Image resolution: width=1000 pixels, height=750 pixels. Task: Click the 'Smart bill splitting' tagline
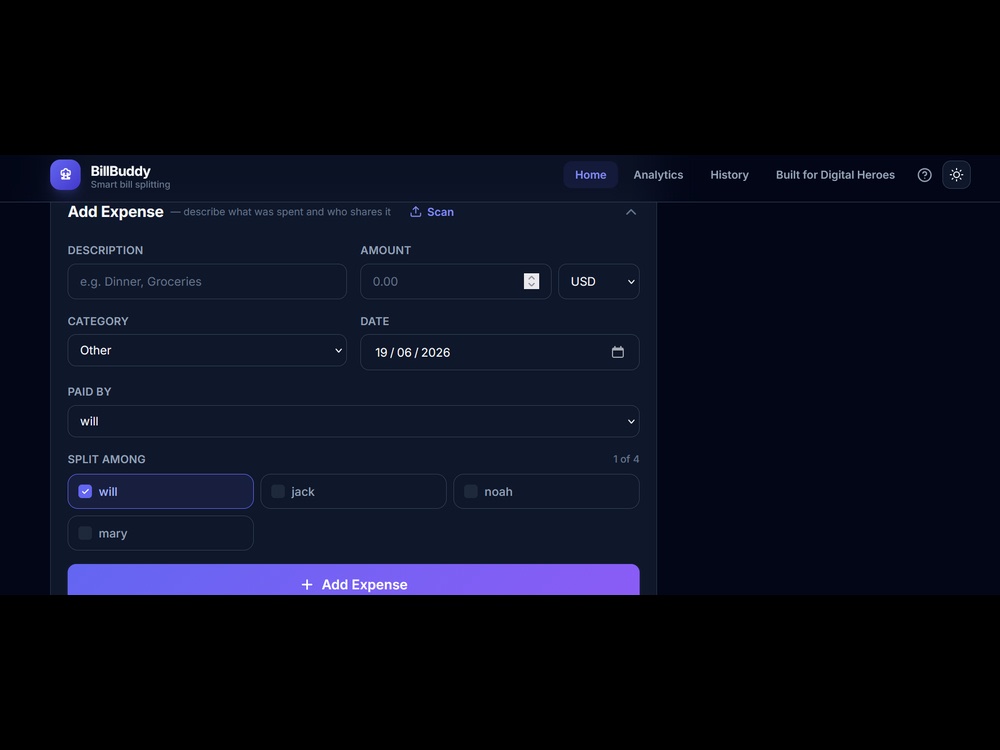click(130, 184)
